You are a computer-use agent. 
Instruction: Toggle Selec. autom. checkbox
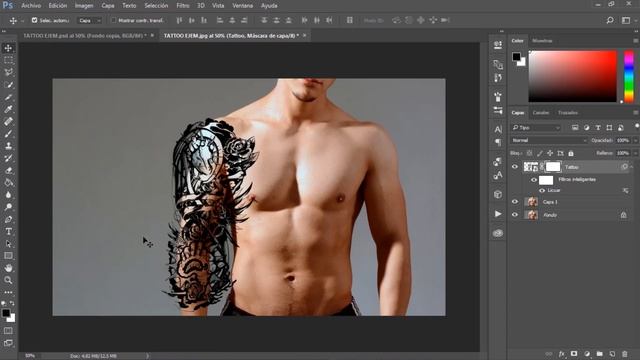[34, 20]
